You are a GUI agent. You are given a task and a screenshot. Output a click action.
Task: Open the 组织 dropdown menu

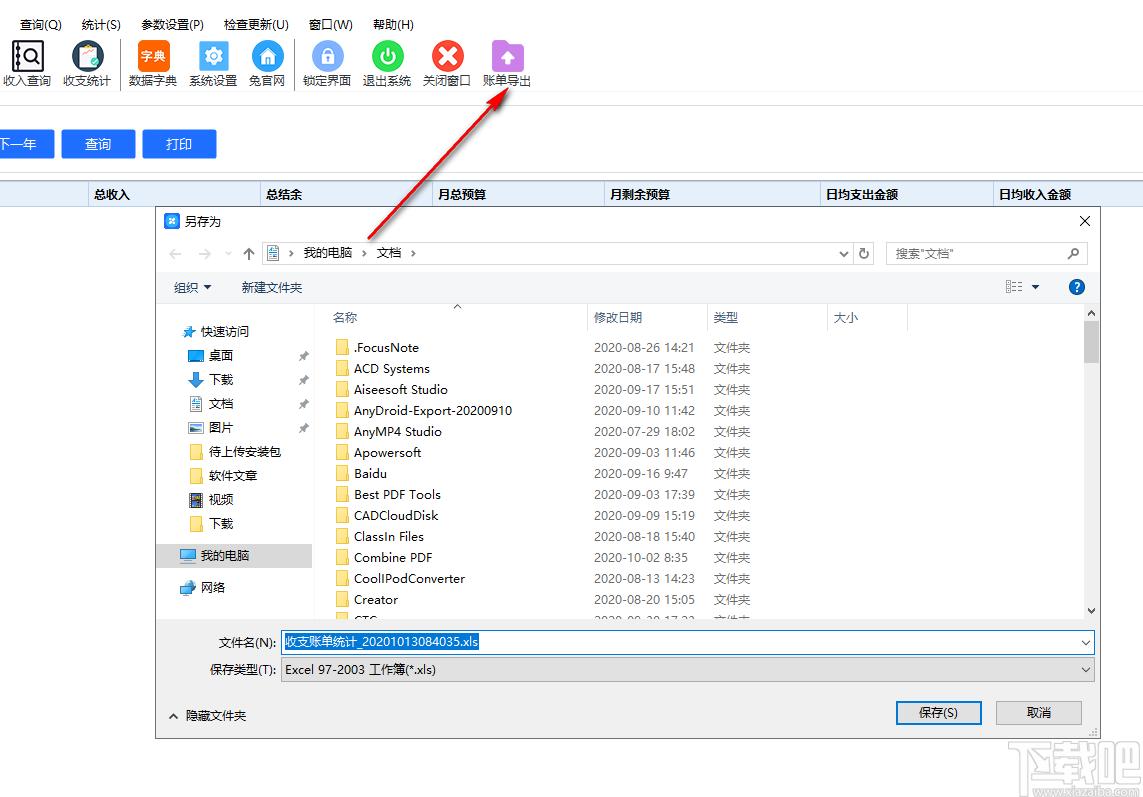tap(192, 287)
